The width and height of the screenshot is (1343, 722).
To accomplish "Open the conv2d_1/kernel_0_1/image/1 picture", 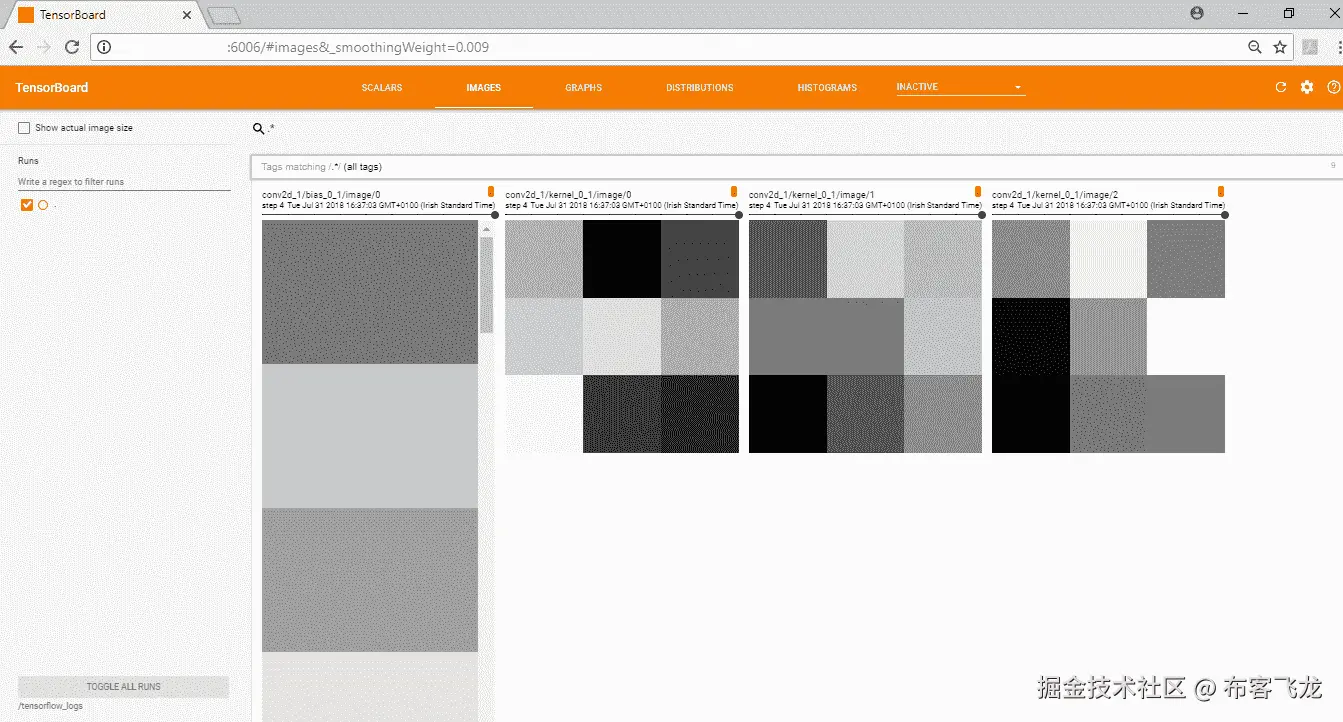I will 865,336.
